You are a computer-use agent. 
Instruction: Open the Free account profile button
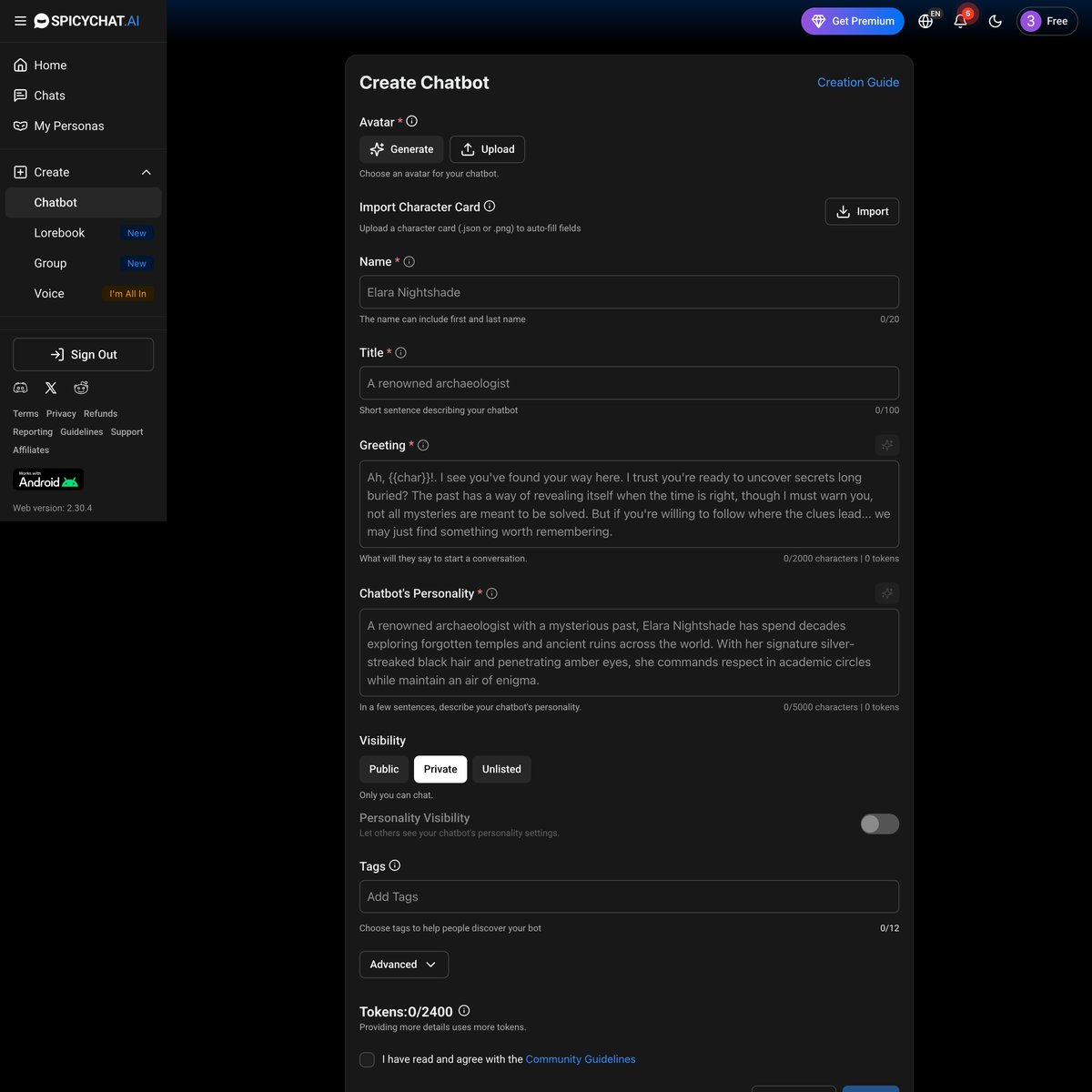coord(1047,21)
